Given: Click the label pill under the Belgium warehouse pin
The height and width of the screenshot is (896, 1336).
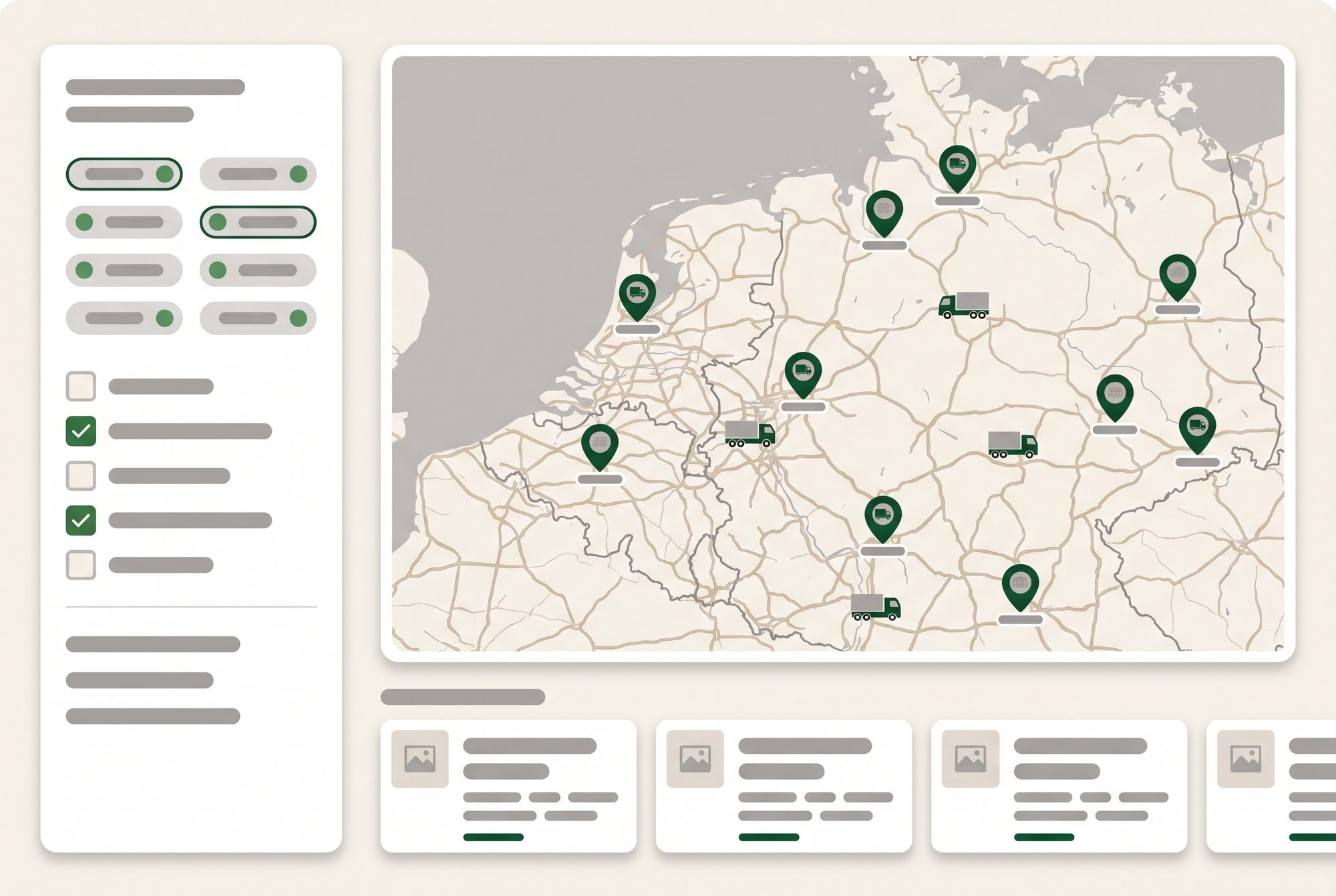Looking at the screenshot, I should [x=600, y=479].
